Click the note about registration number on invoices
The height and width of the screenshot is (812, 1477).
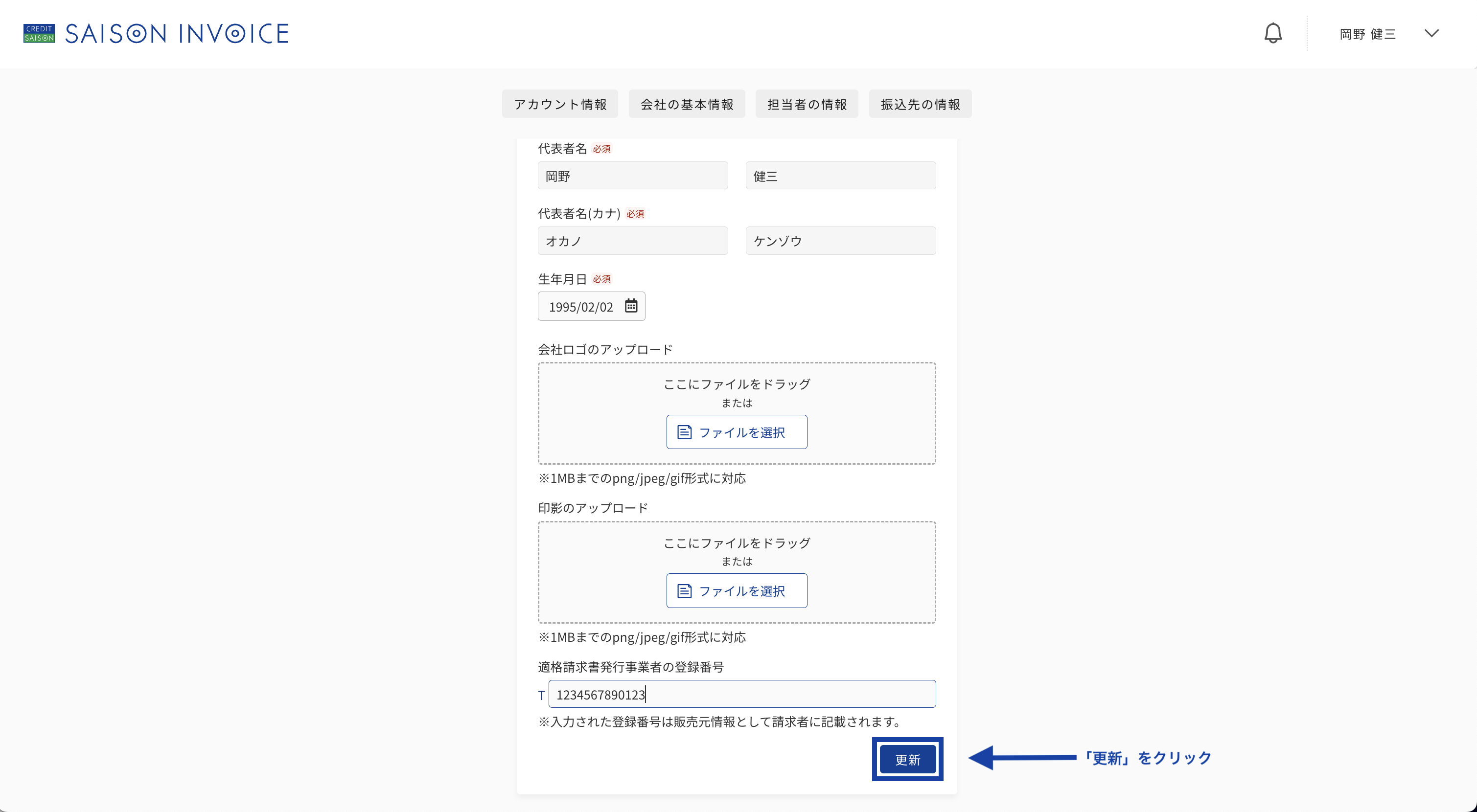coord(721,722)
